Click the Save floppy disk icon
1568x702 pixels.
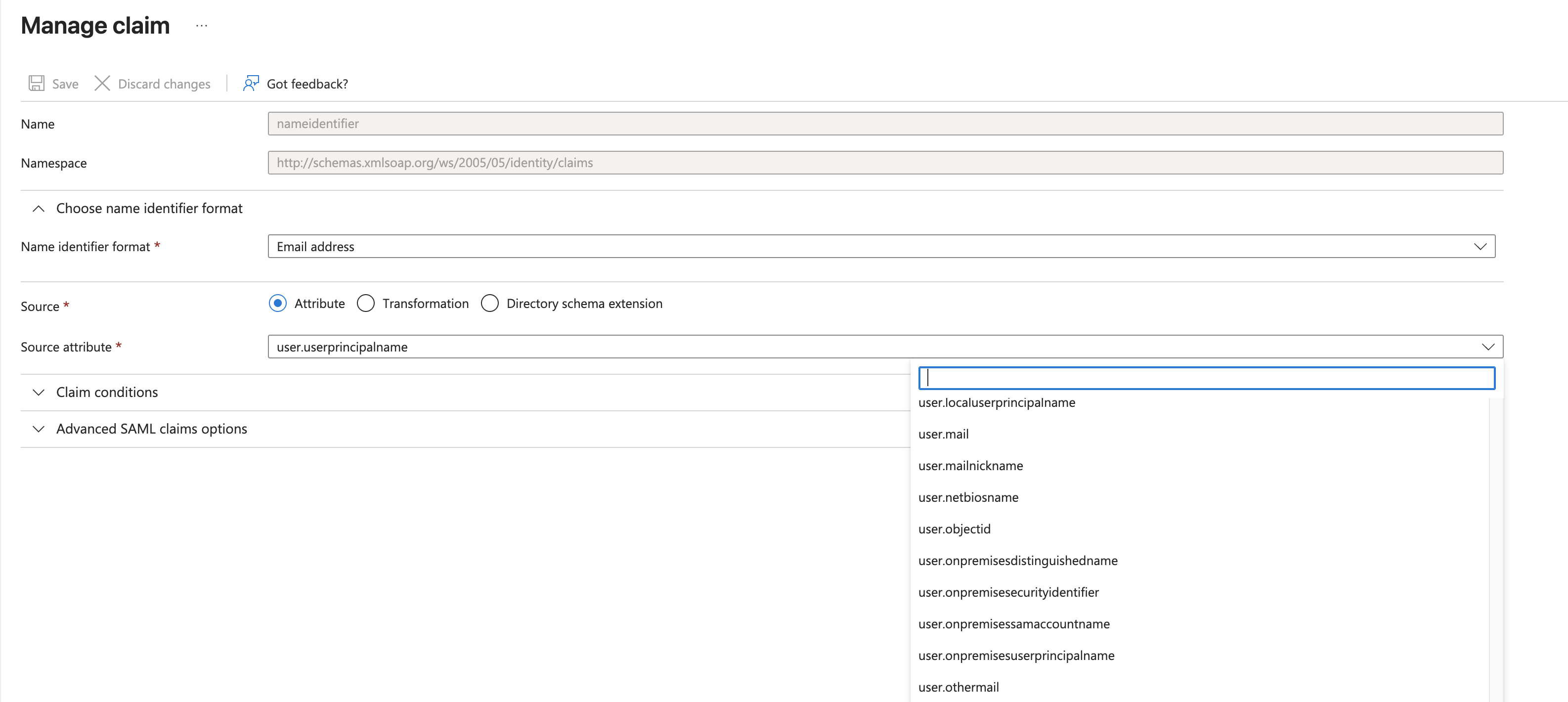point(37,84)
